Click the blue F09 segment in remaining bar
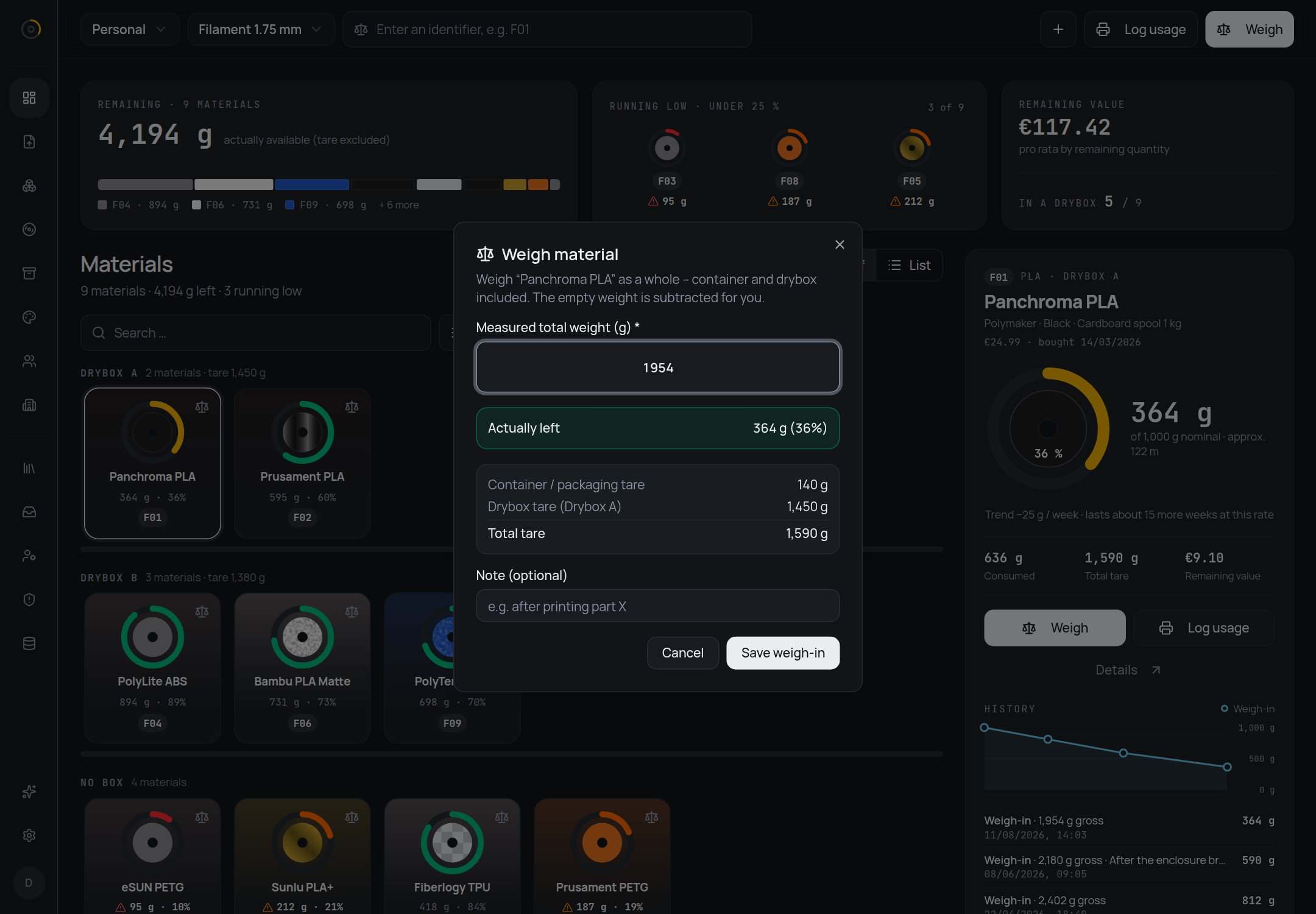1316x914 pixels. click(312, 185)
